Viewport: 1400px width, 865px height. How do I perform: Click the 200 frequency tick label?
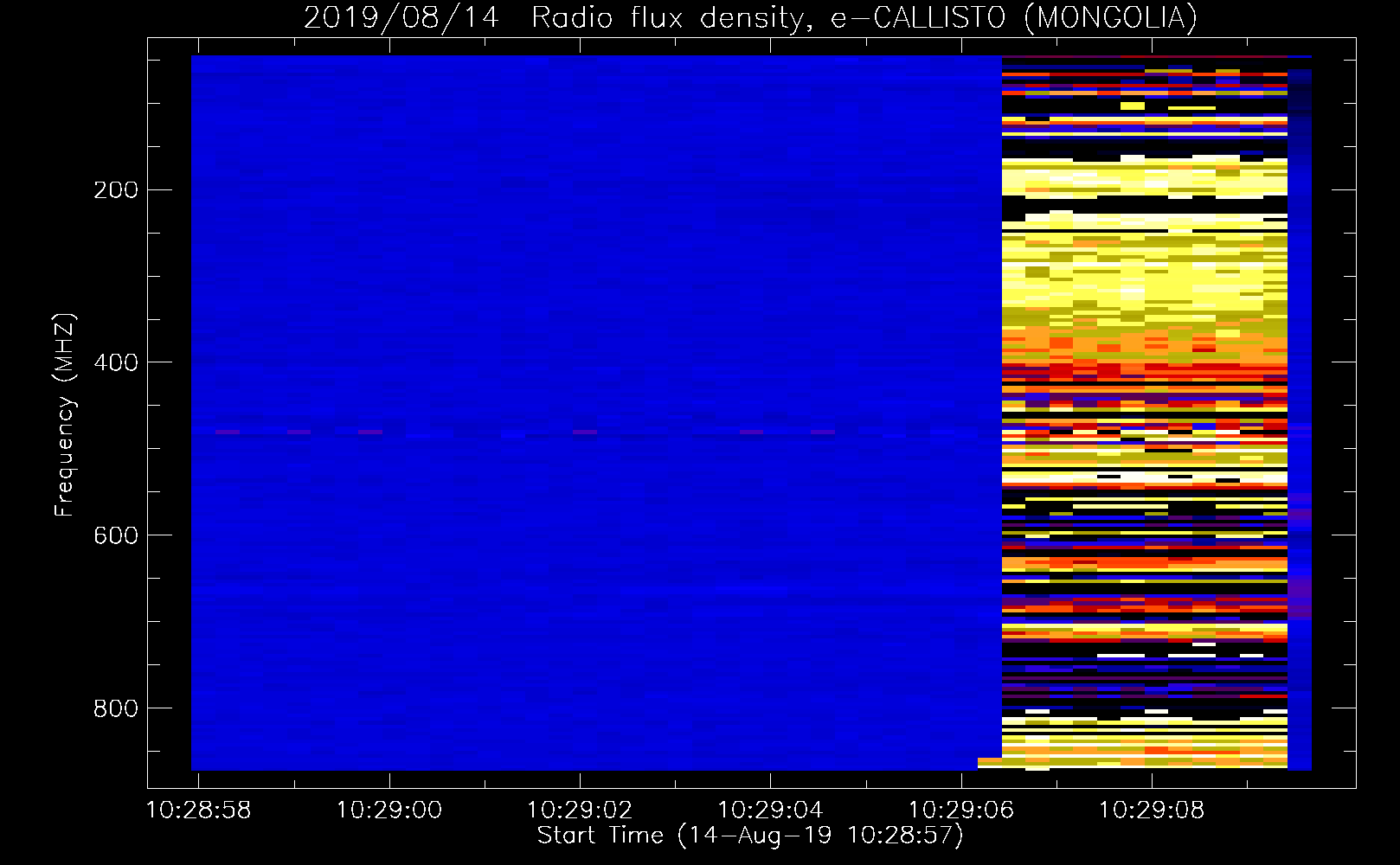[116, 189]
